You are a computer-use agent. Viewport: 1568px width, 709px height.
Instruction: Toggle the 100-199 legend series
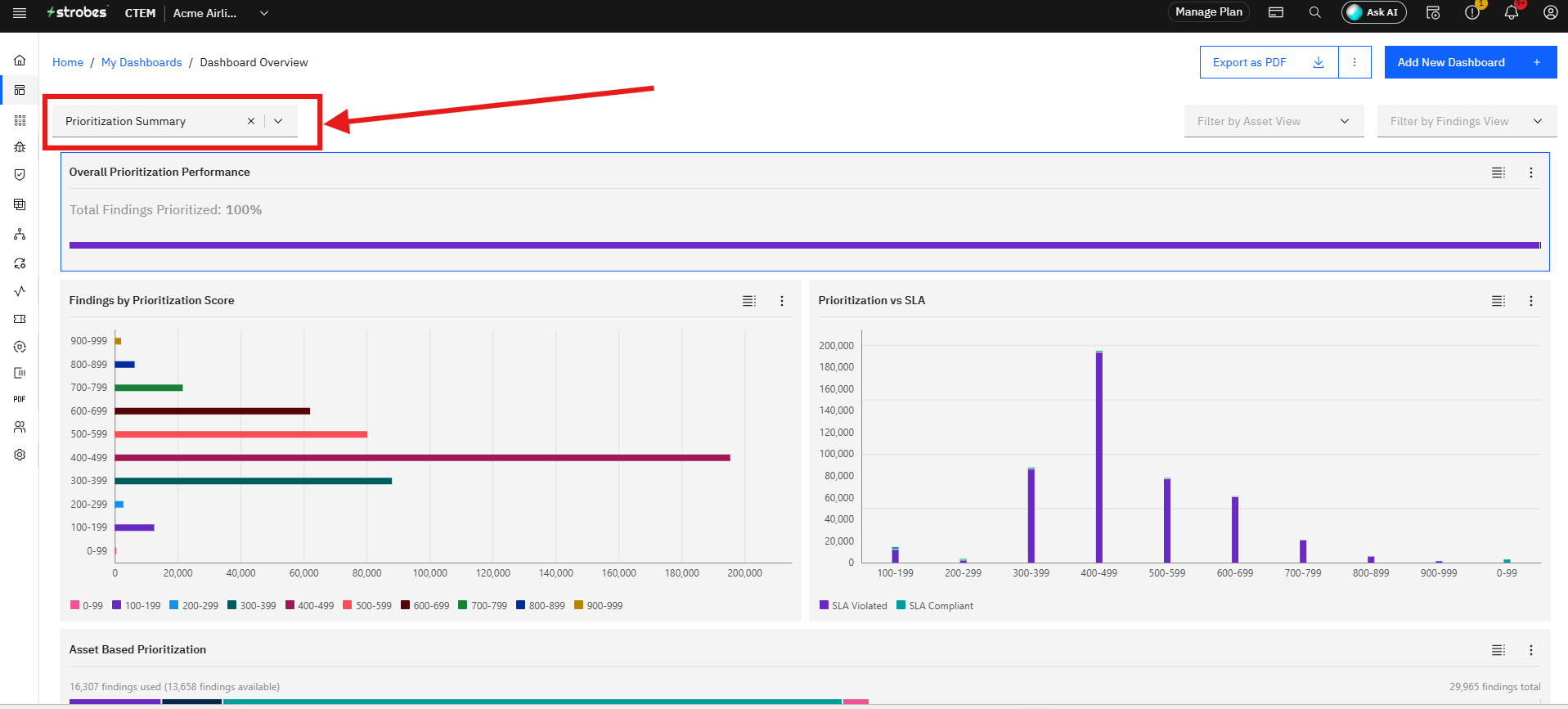(137, 606)
